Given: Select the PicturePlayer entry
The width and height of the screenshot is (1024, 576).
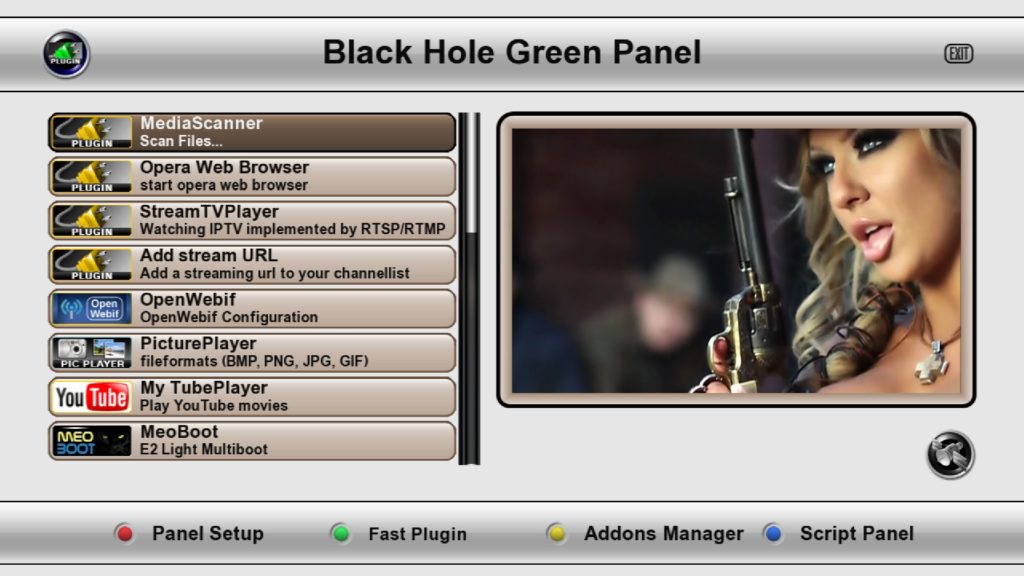Looking at the screenshot, I should (x=252, y=353).
